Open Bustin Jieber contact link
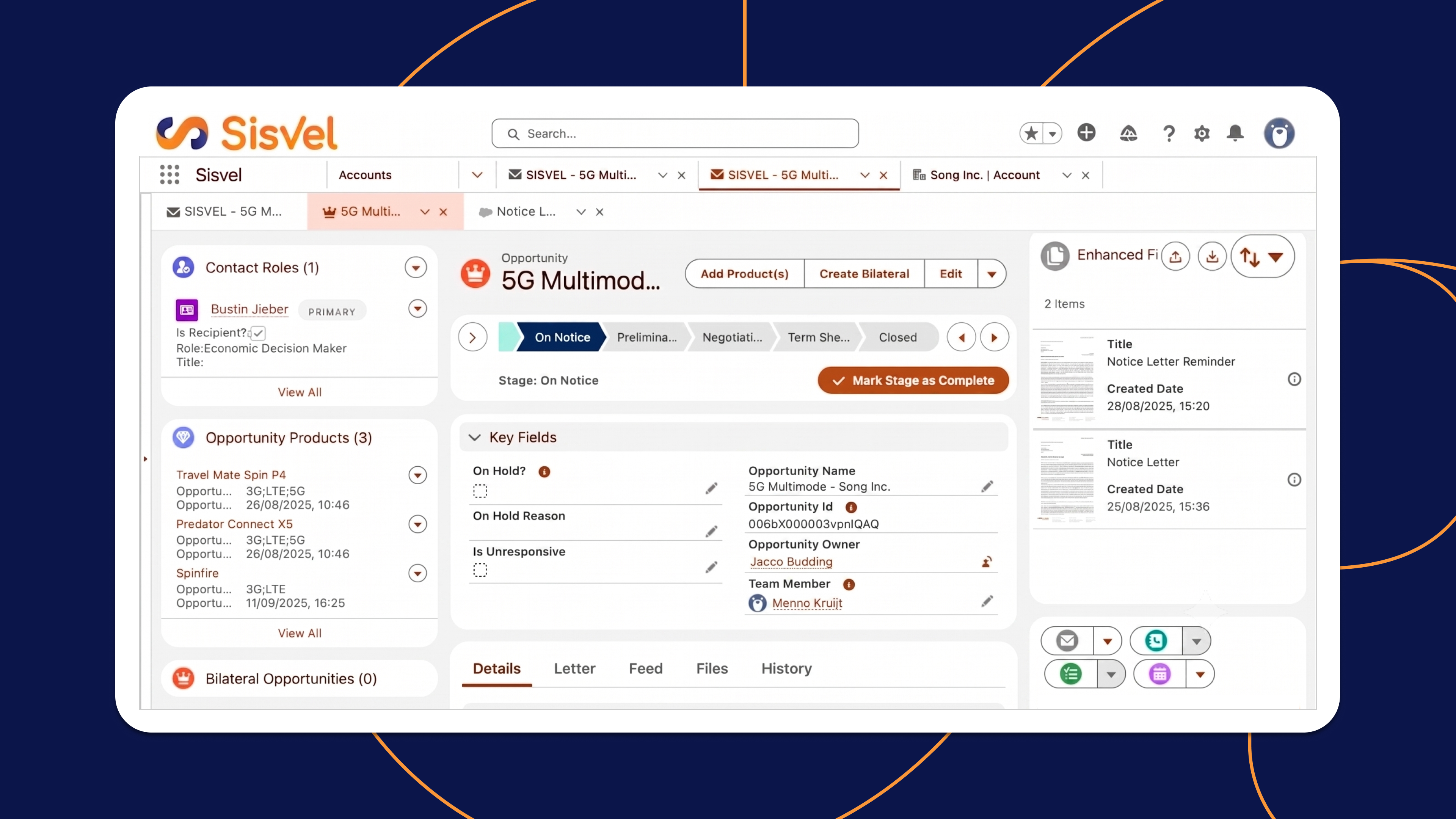Screen dimensions: 1456x819 (249, 309)
